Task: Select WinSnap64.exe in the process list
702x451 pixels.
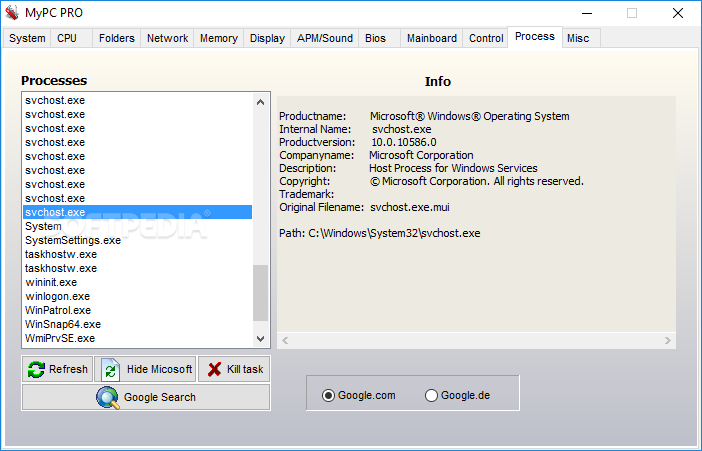Action: pos(137,324)
